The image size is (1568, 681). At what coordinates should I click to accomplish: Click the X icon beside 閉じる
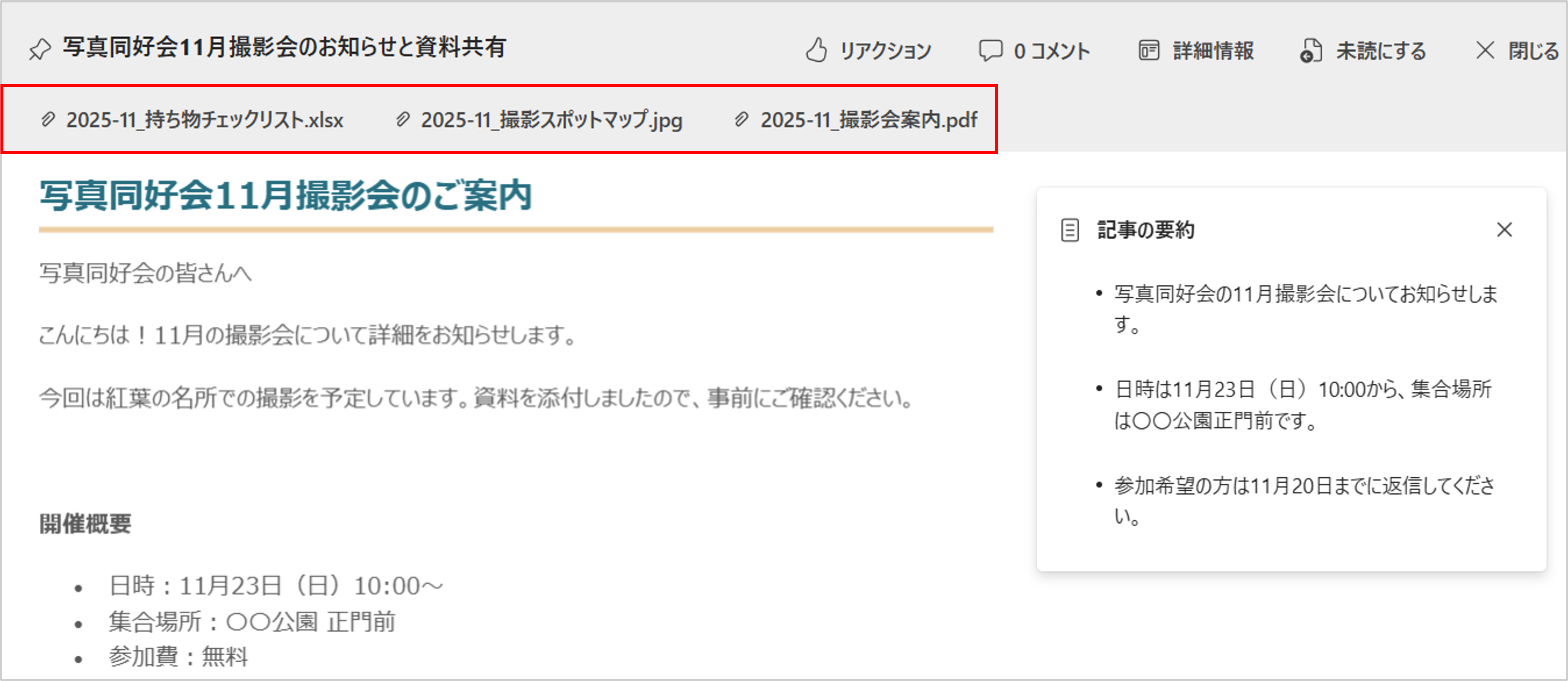[x=1485, y=50]
